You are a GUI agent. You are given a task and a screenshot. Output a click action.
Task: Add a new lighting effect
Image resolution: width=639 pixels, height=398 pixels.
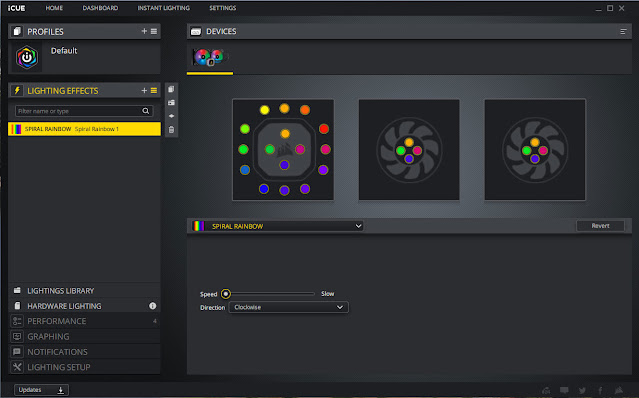tap(144, 90)
